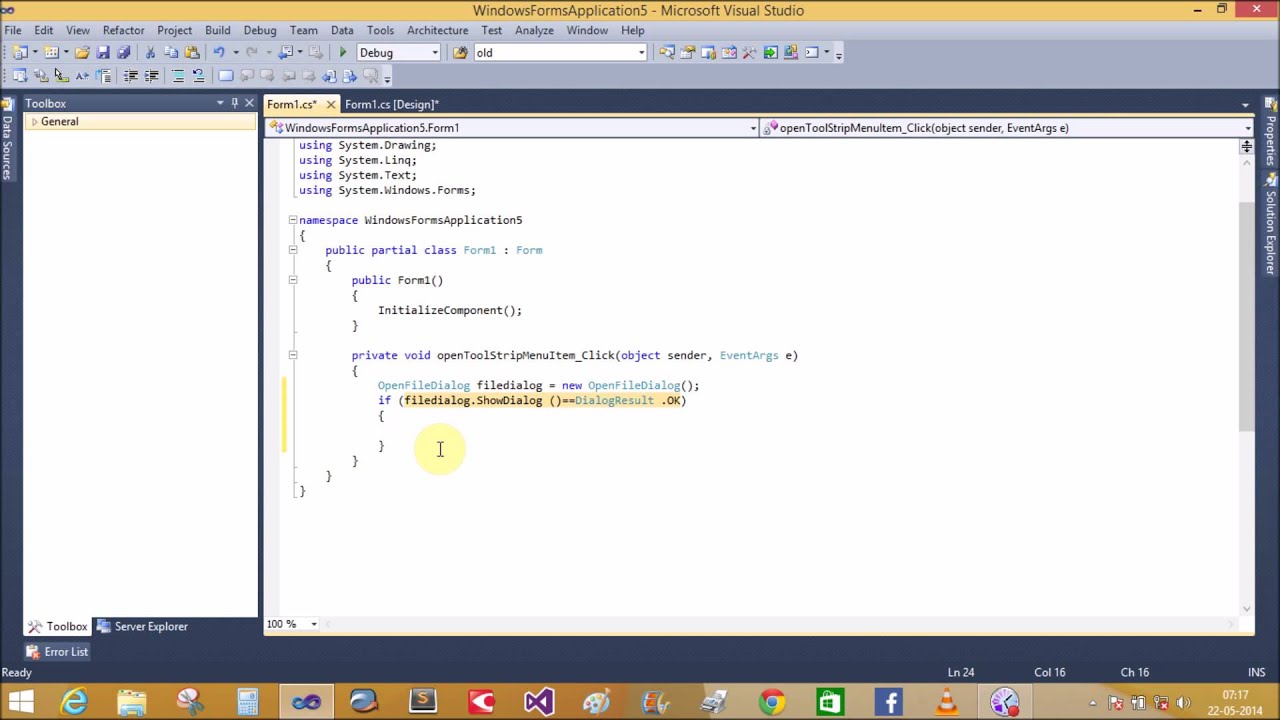Switch to Form1.cs [Design]* tab

click(x=391, y=104)
